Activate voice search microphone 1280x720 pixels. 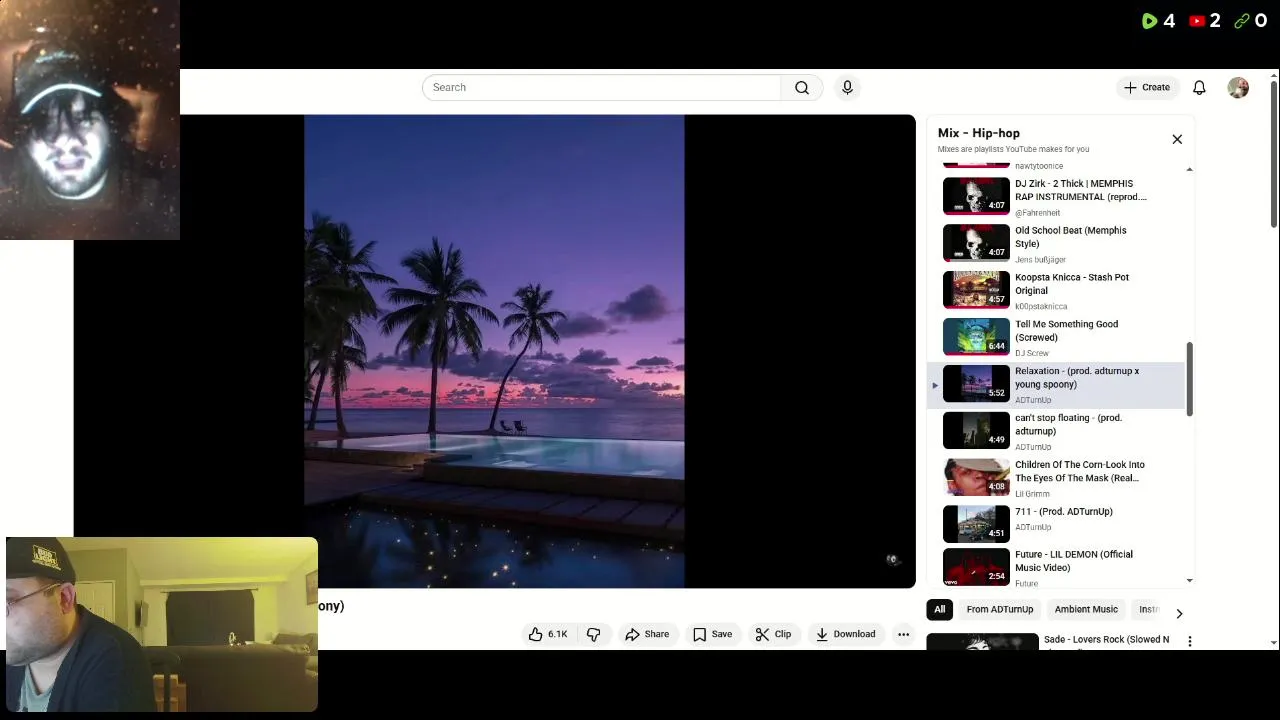coord(847,88)
